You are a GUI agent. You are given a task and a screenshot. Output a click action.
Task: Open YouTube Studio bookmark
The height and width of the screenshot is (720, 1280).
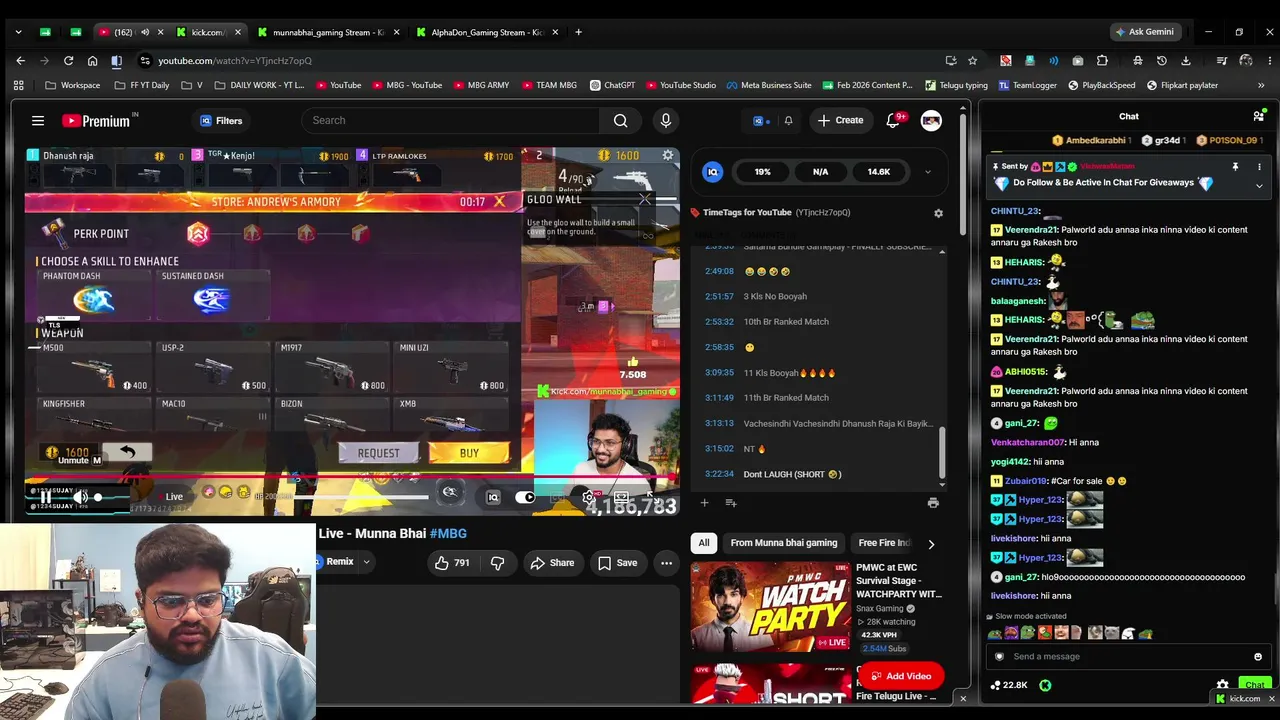tap(681, 85)
